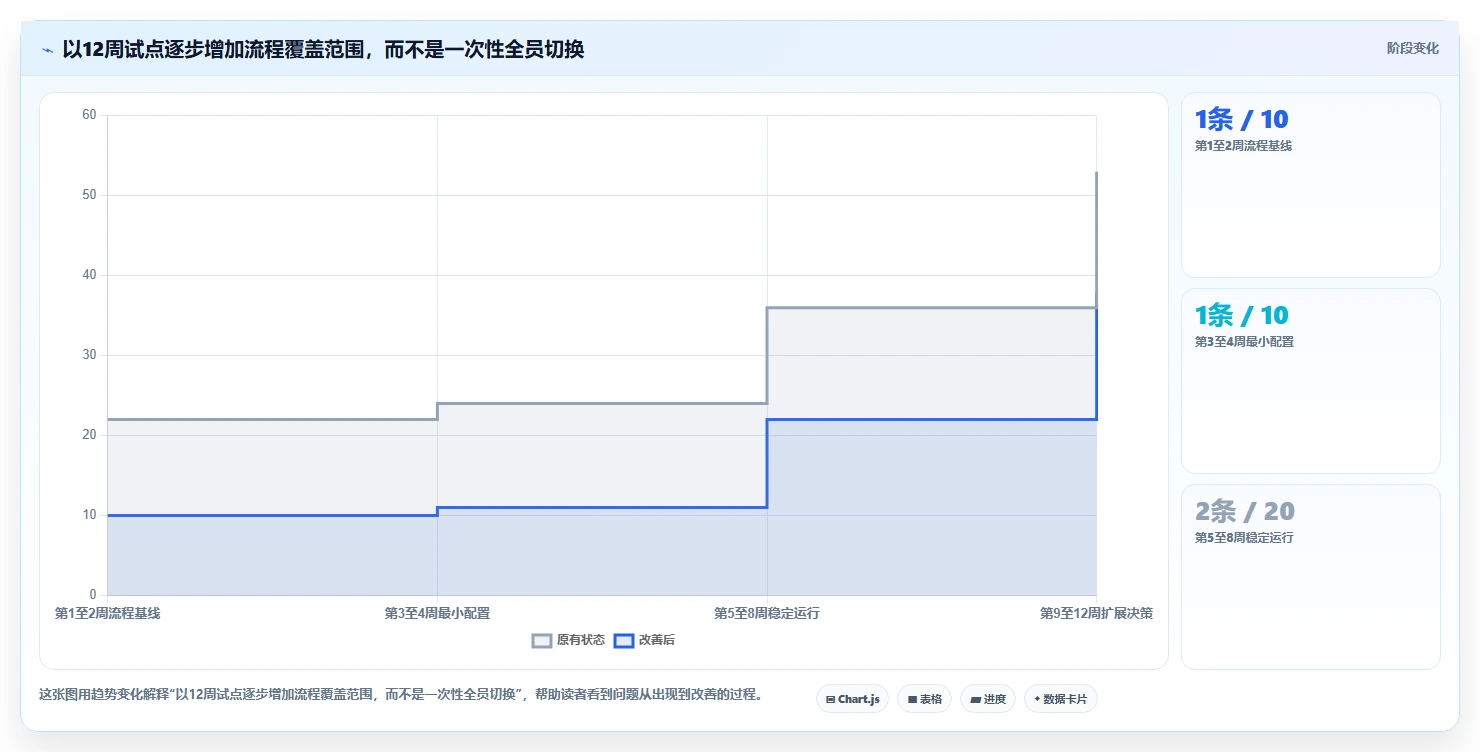Click the blue 改善后 legend color swatch
The image size is (1480, 752).
click(624, 640)
